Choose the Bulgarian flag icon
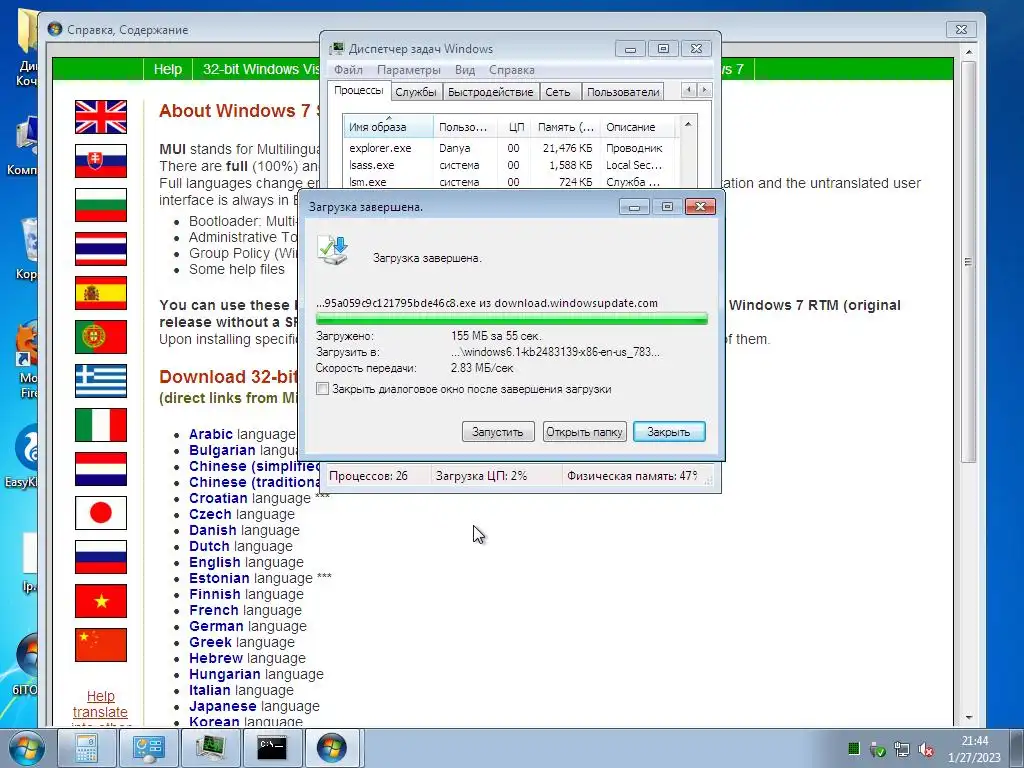The image size is (1024, 768). (x=101, y=205)
